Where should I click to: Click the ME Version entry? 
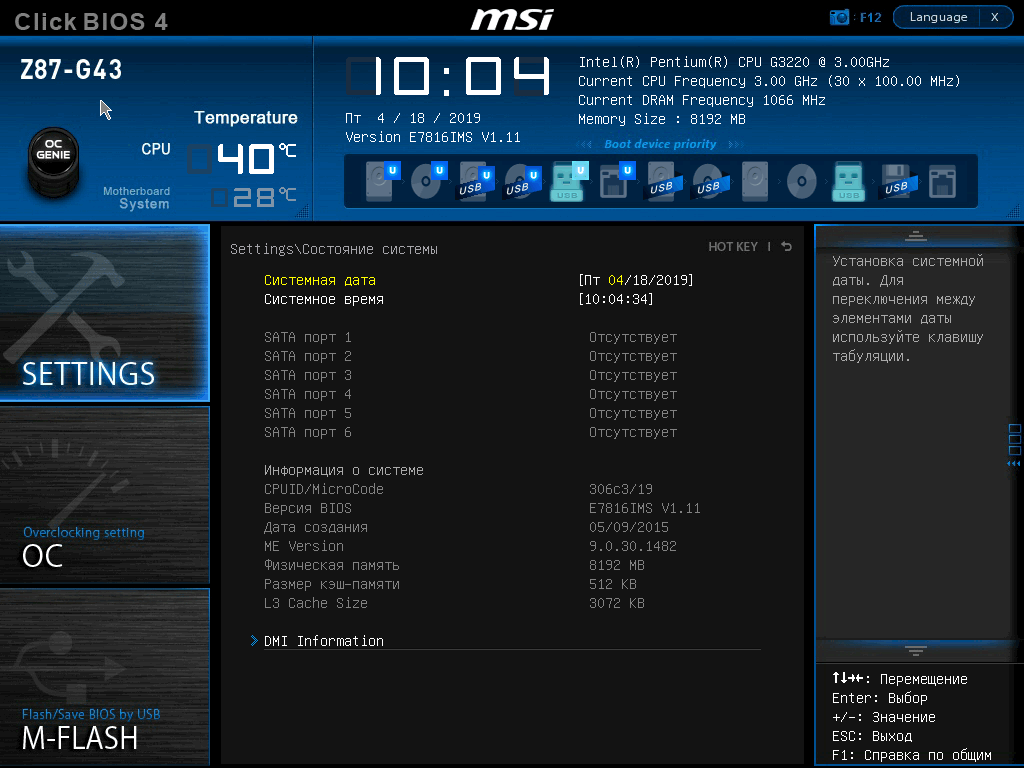tap(470, 546)
